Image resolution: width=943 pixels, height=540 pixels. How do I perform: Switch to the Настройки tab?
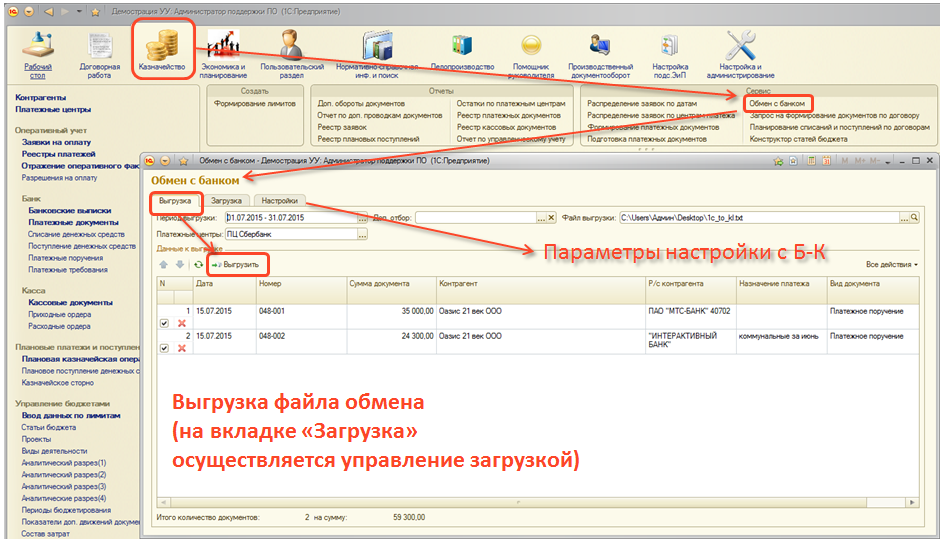click(279, 200)
